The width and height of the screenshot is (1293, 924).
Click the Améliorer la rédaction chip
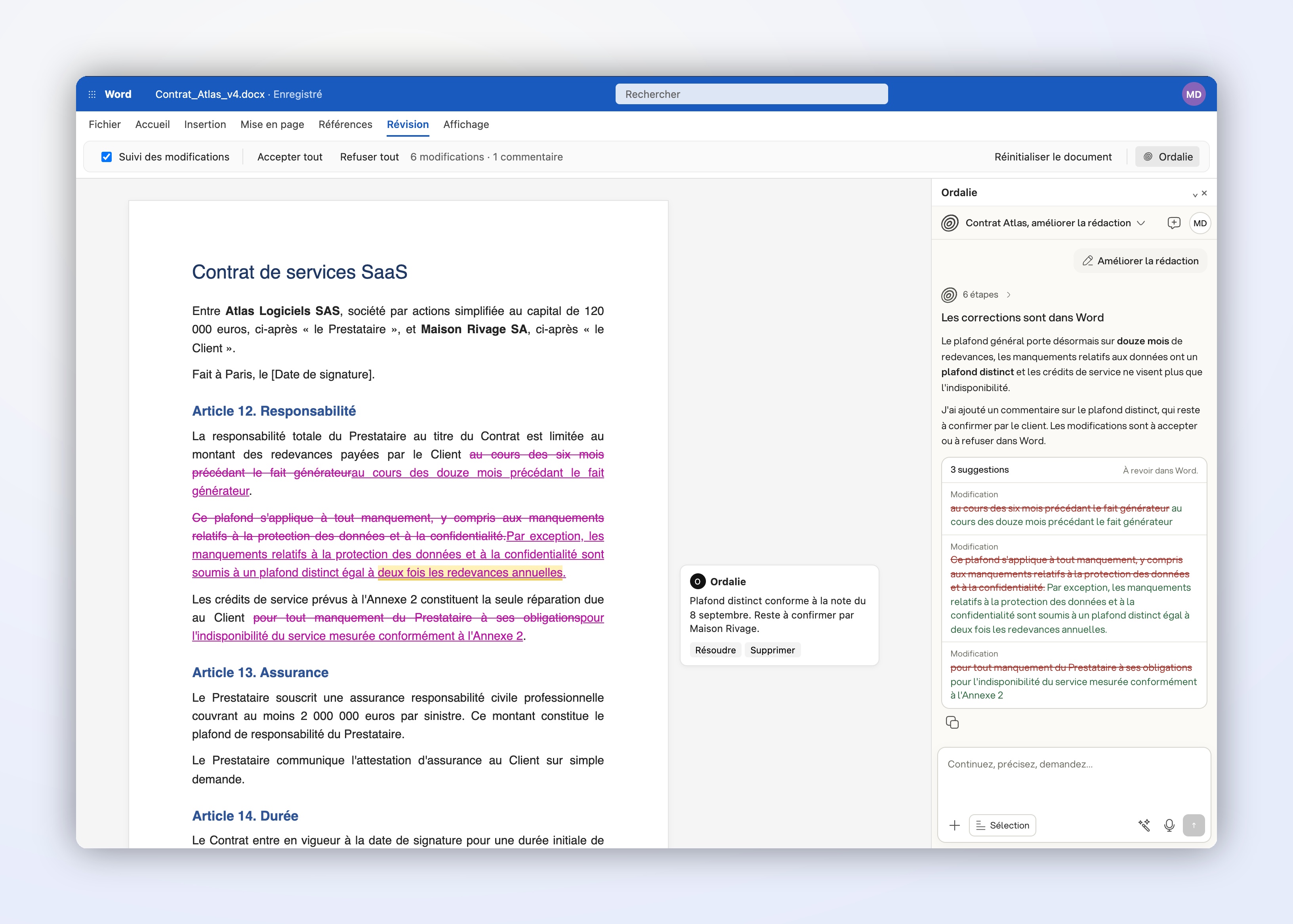click(x=1140, y=261)
